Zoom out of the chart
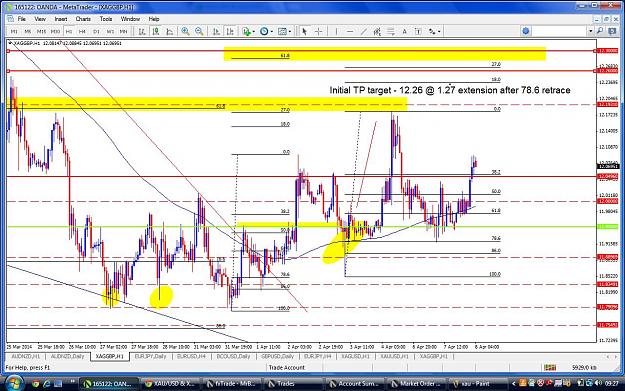The height and width of the screenshot is (391, 625). point(199,31)
